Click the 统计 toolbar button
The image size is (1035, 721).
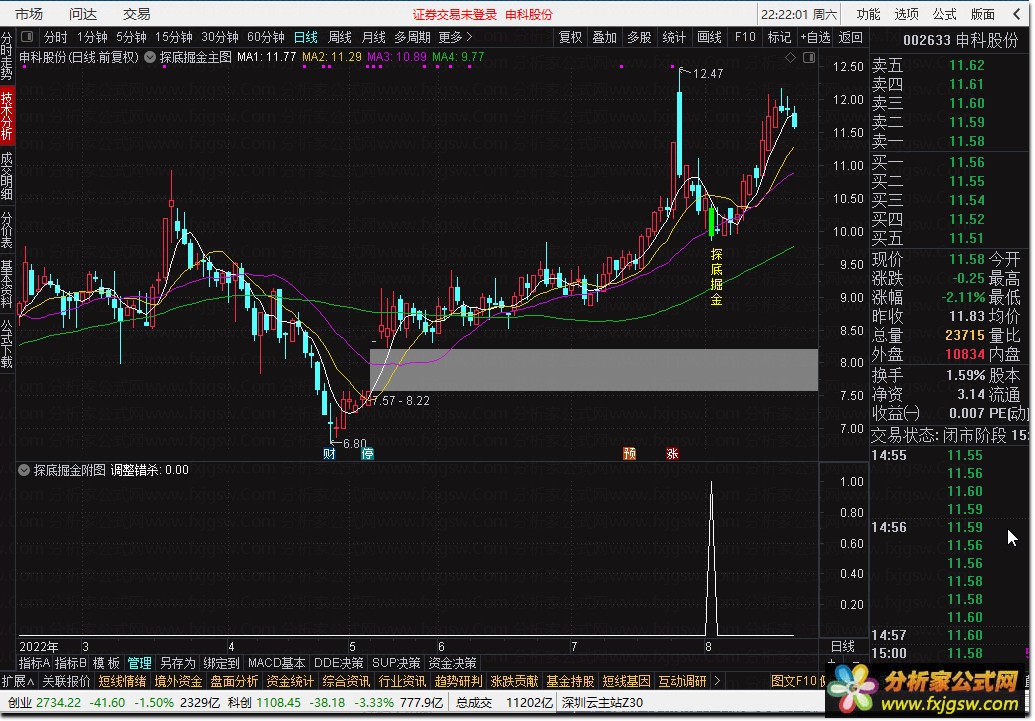674,37
